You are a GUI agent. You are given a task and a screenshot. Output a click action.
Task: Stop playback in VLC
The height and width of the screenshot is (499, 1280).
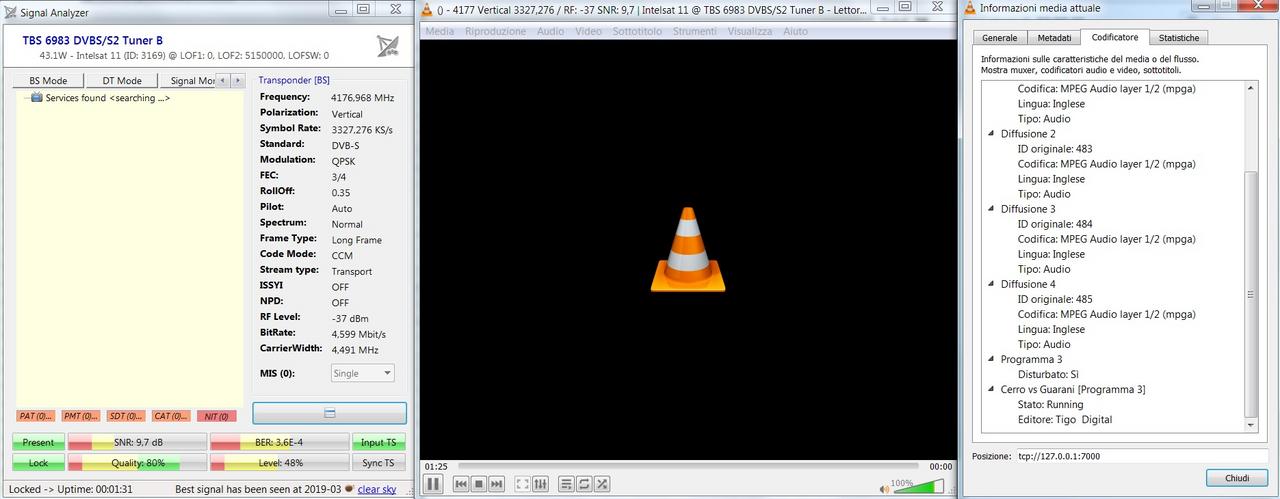pyautogui.click(x=479, y=484)
